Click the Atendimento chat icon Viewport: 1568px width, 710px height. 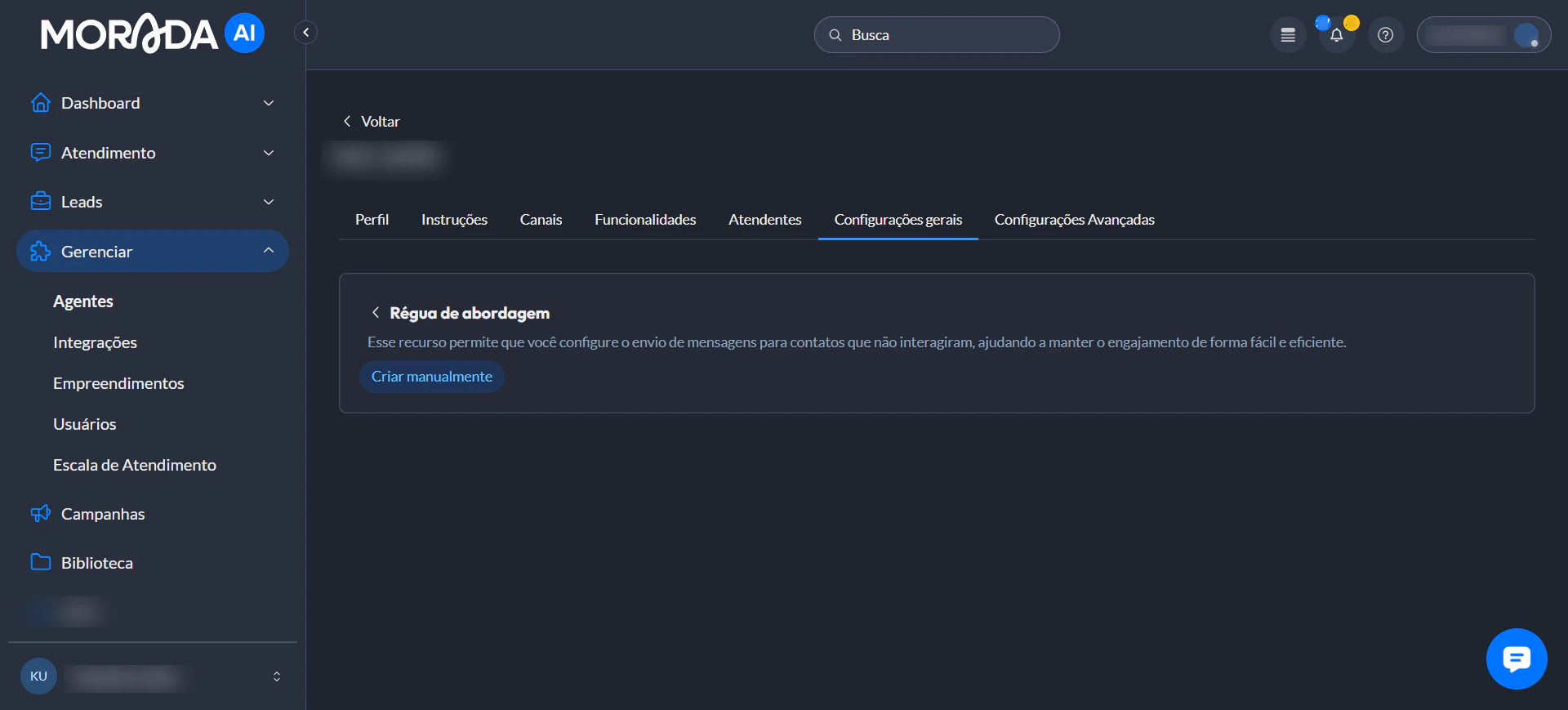[40, 153]
